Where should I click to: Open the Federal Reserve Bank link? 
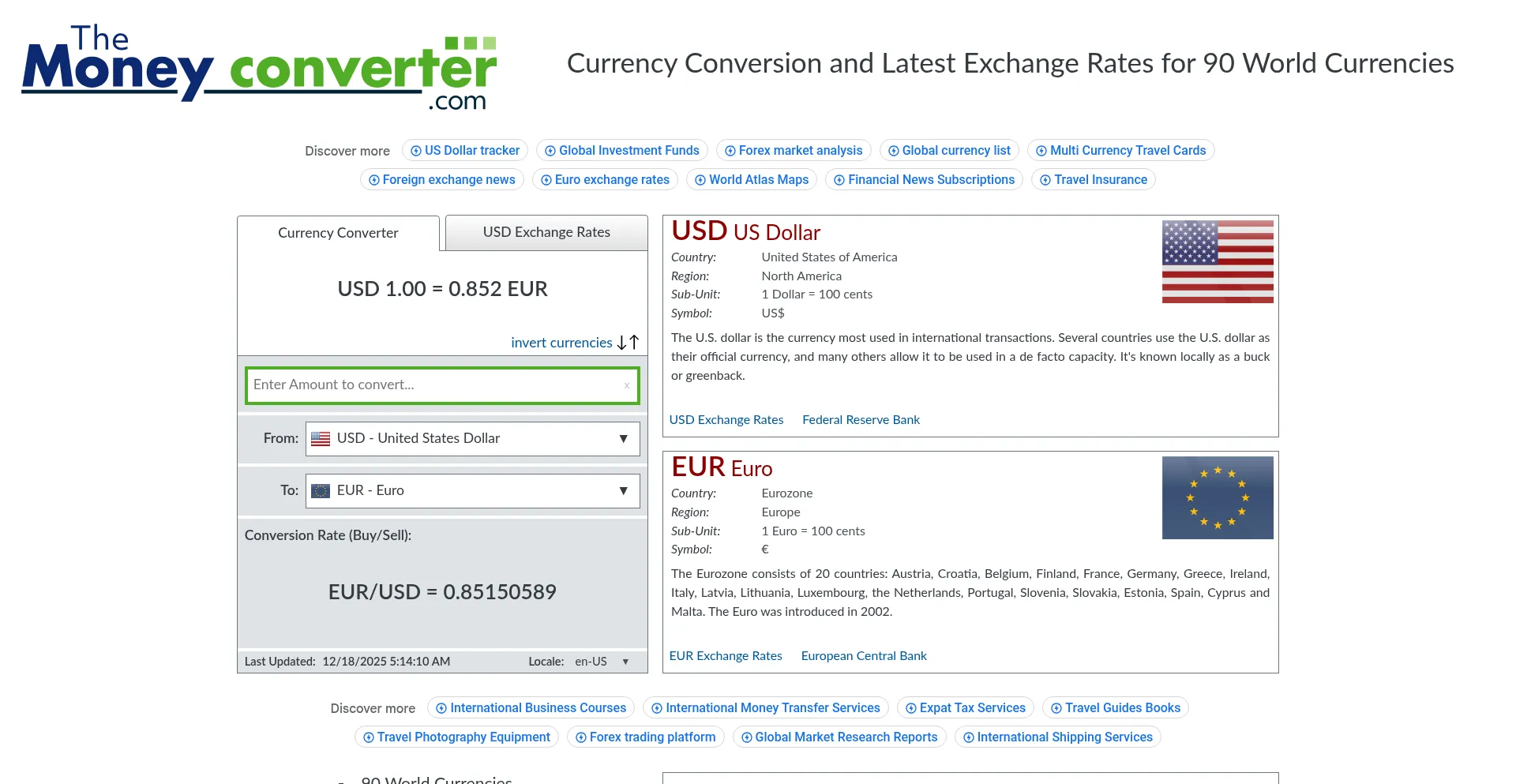pos(861,419)
